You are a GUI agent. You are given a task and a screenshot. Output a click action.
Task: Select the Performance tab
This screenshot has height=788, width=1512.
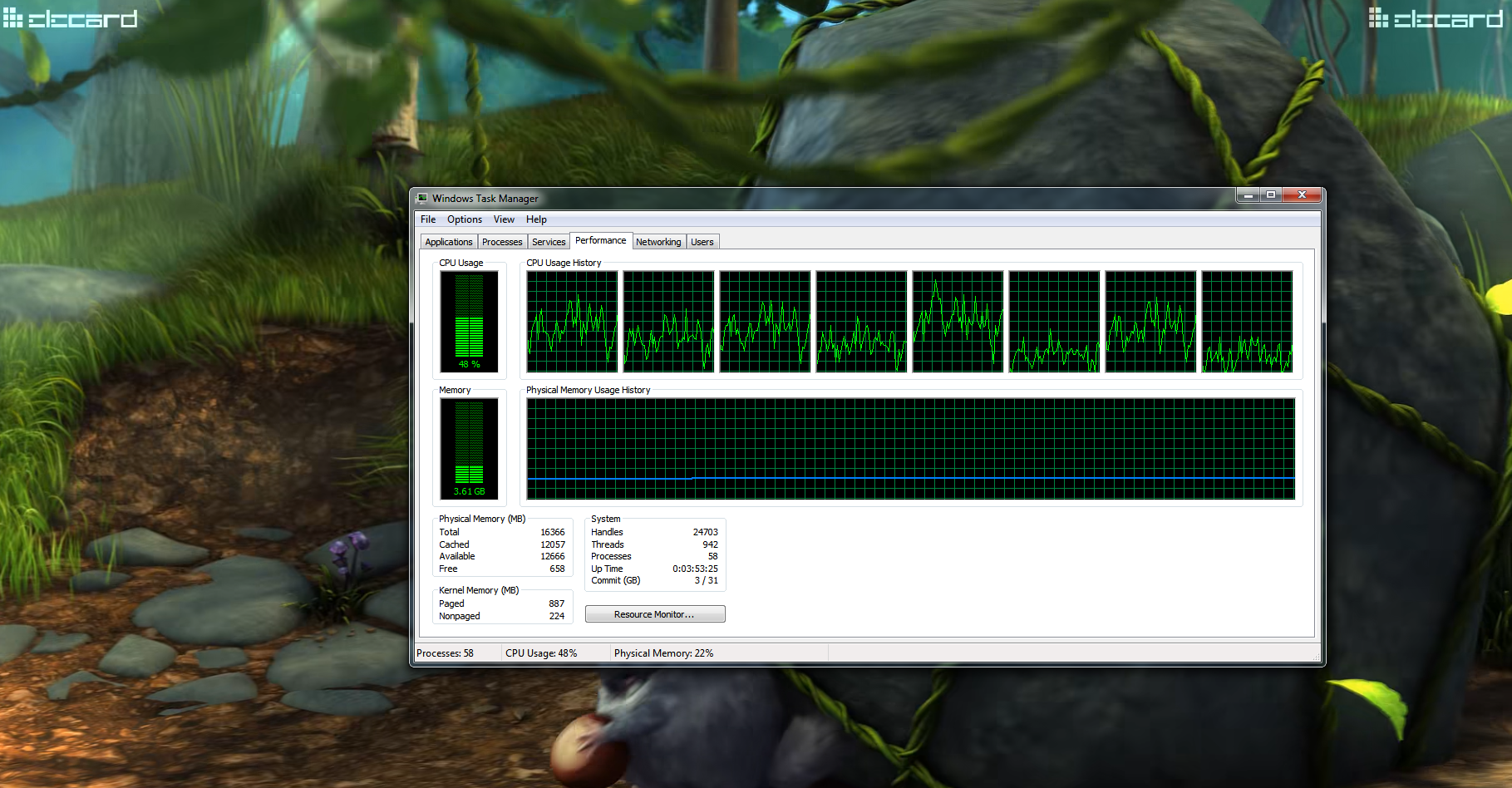[x=601, y=240]
